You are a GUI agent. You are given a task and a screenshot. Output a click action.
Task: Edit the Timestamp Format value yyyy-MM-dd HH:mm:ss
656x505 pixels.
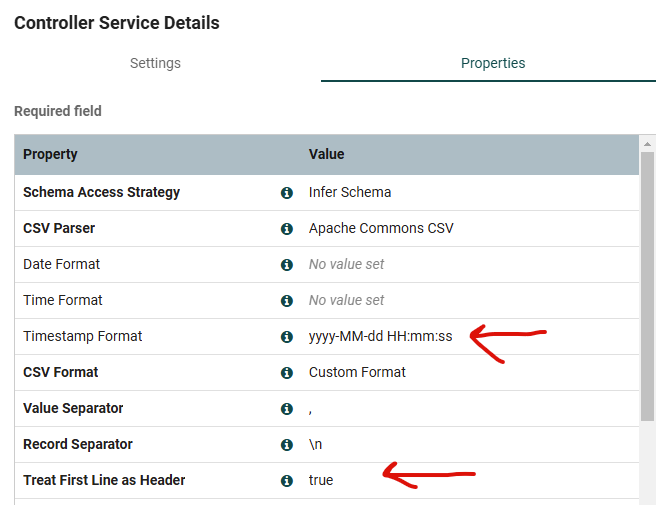click(380, 336)
